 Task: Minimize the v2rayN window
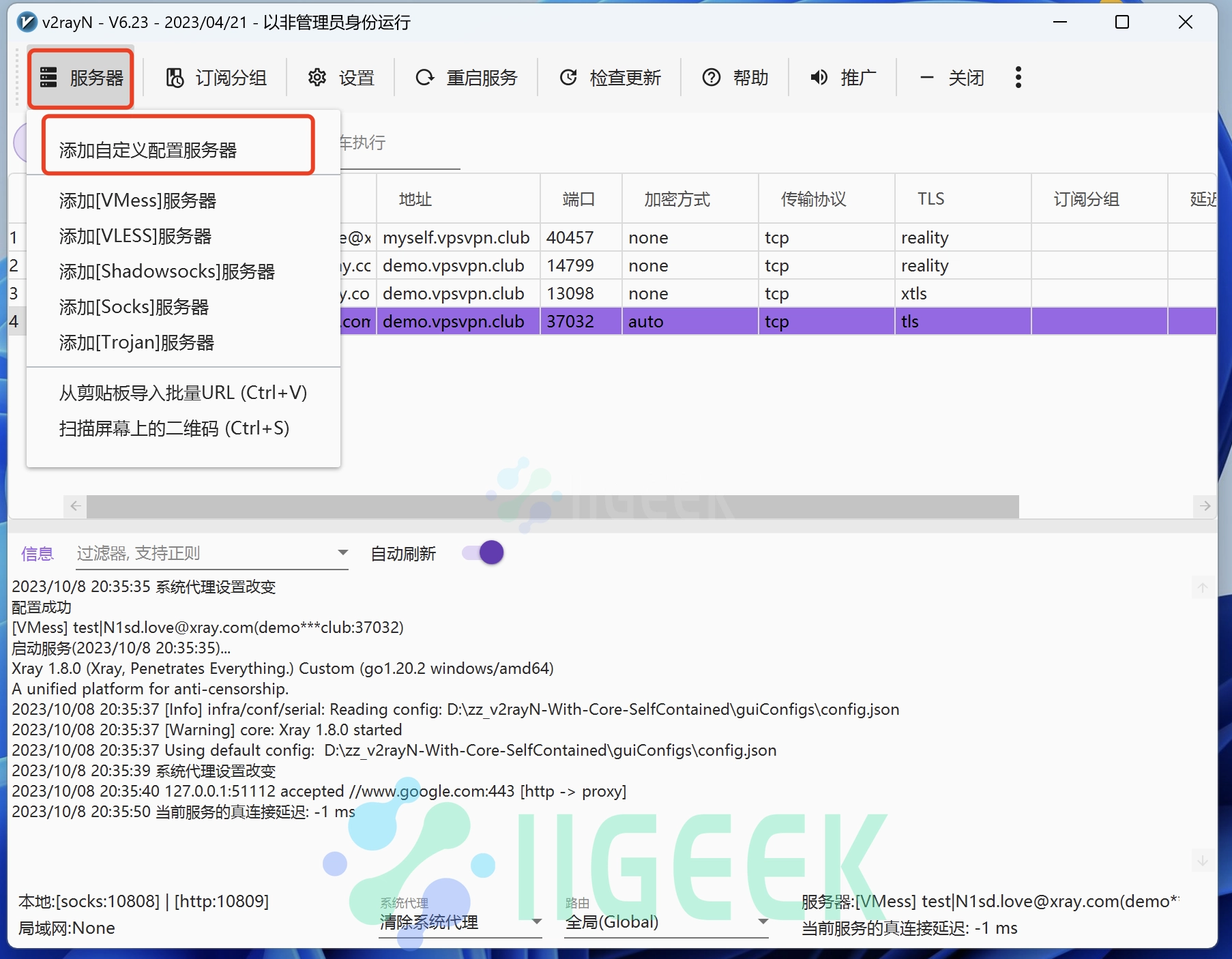click(1060, 22)
